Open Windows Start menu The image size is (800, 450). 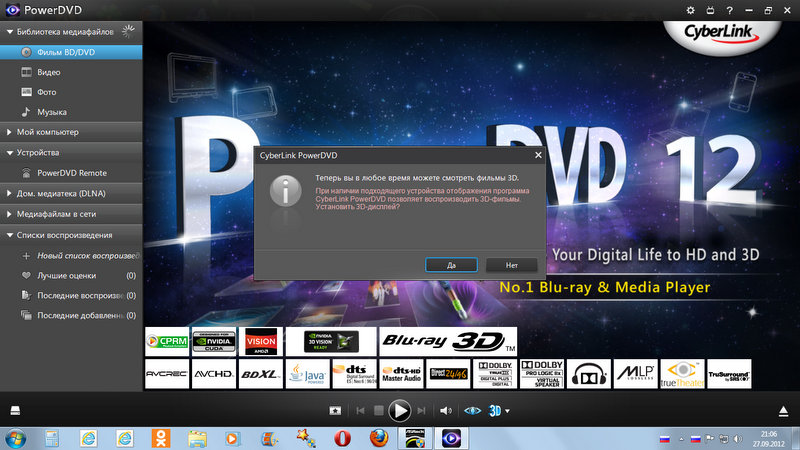point(15,438)
